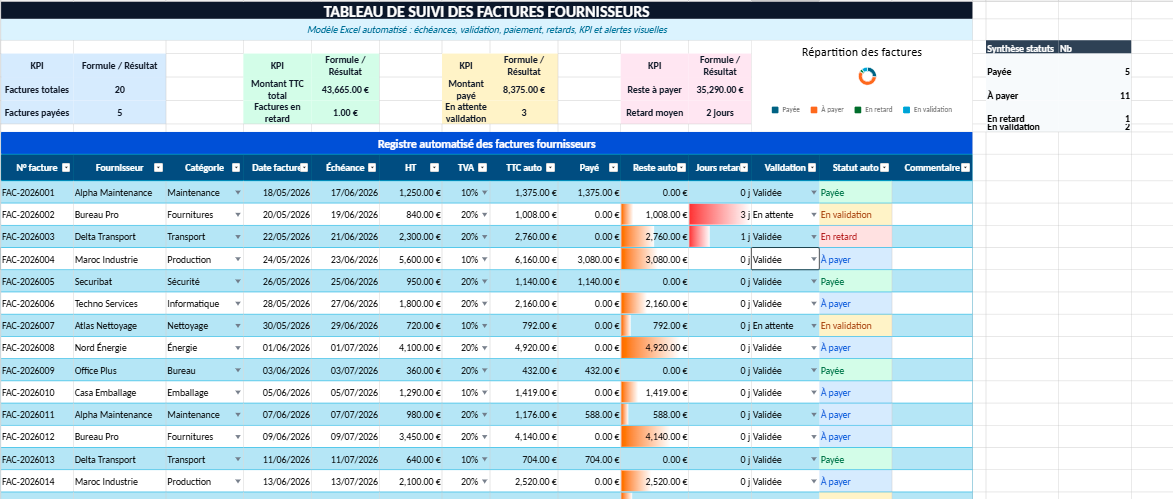The image size is (1173, 499).
Task: Open category dropdown for FAC-2026001 Maintenance
Action: point(238,192)
